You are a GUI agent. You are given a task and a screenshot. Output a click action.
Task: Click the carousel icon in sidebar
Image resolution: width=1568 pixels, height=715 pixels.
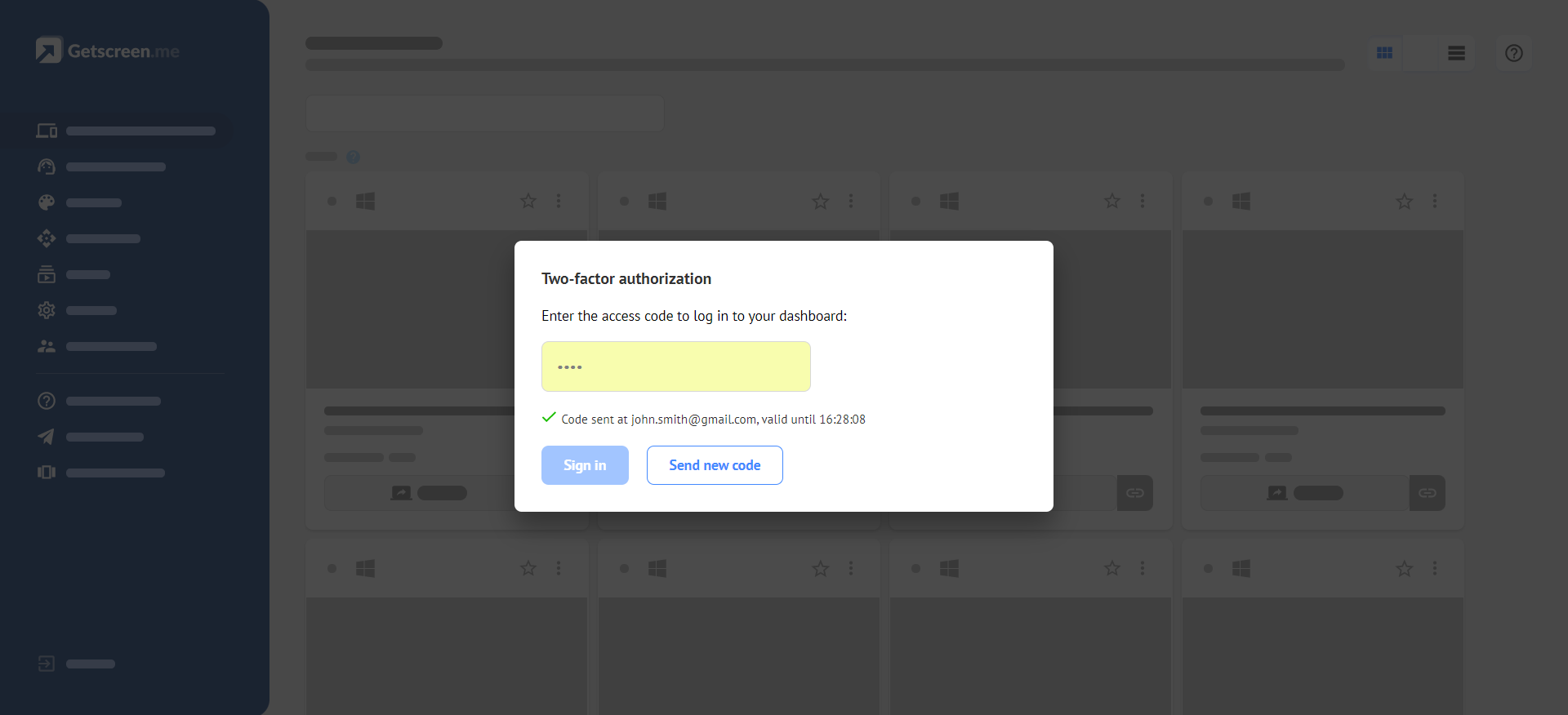[x=47, y=473]
